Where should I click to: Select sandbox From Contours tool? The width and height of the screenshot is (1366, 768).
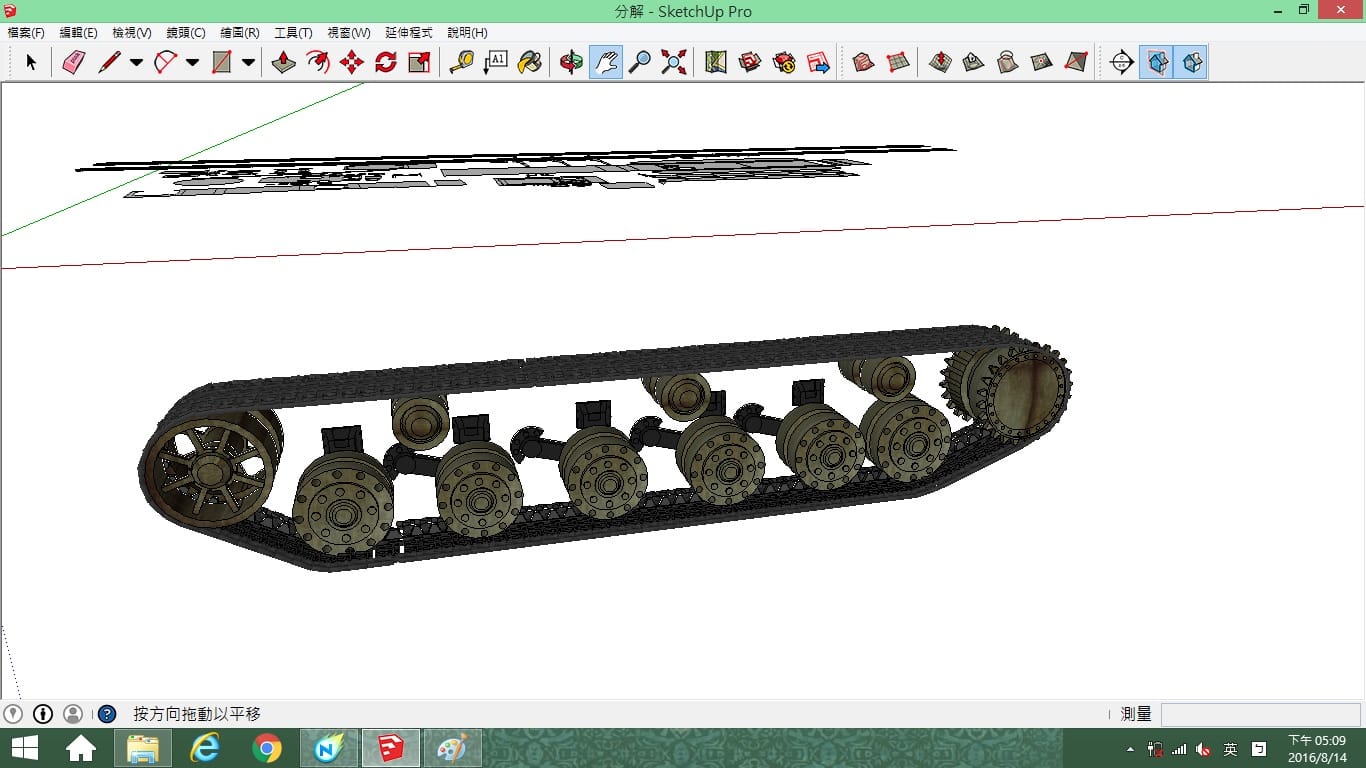tap(864, 62)
